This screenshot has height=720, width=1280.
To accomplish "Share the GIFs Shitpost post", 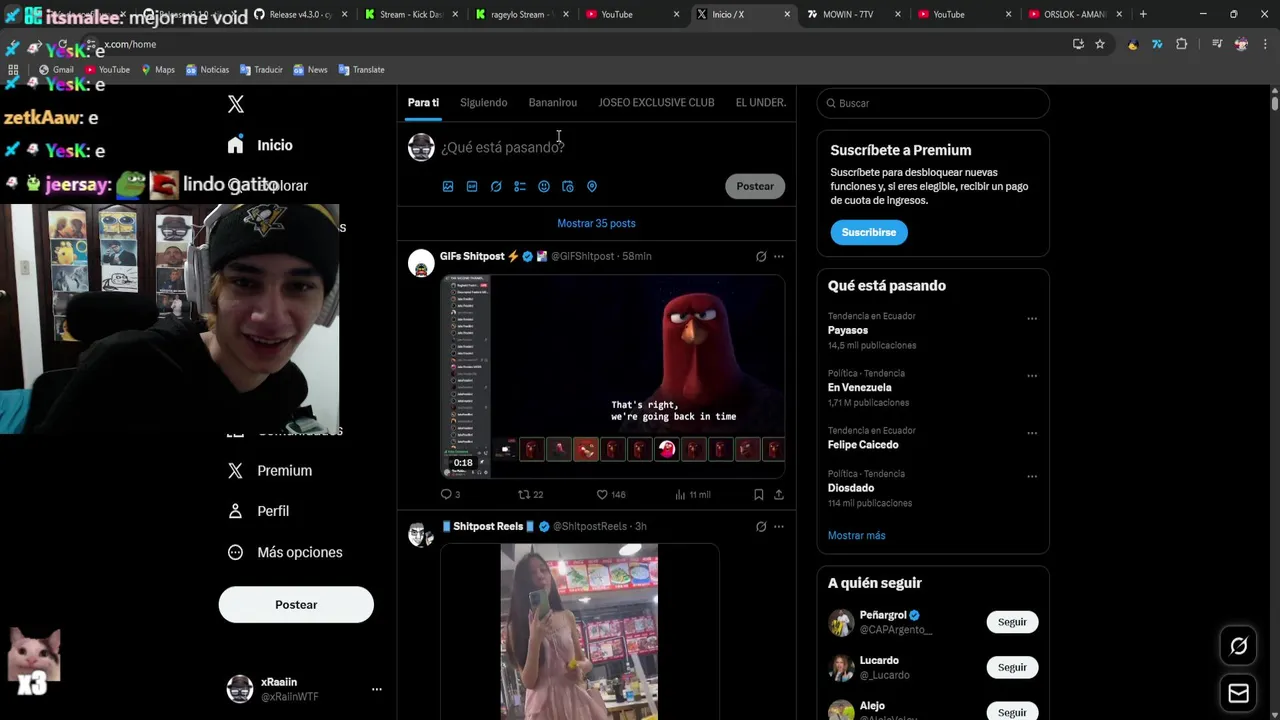I will click(x=779, y=494).
